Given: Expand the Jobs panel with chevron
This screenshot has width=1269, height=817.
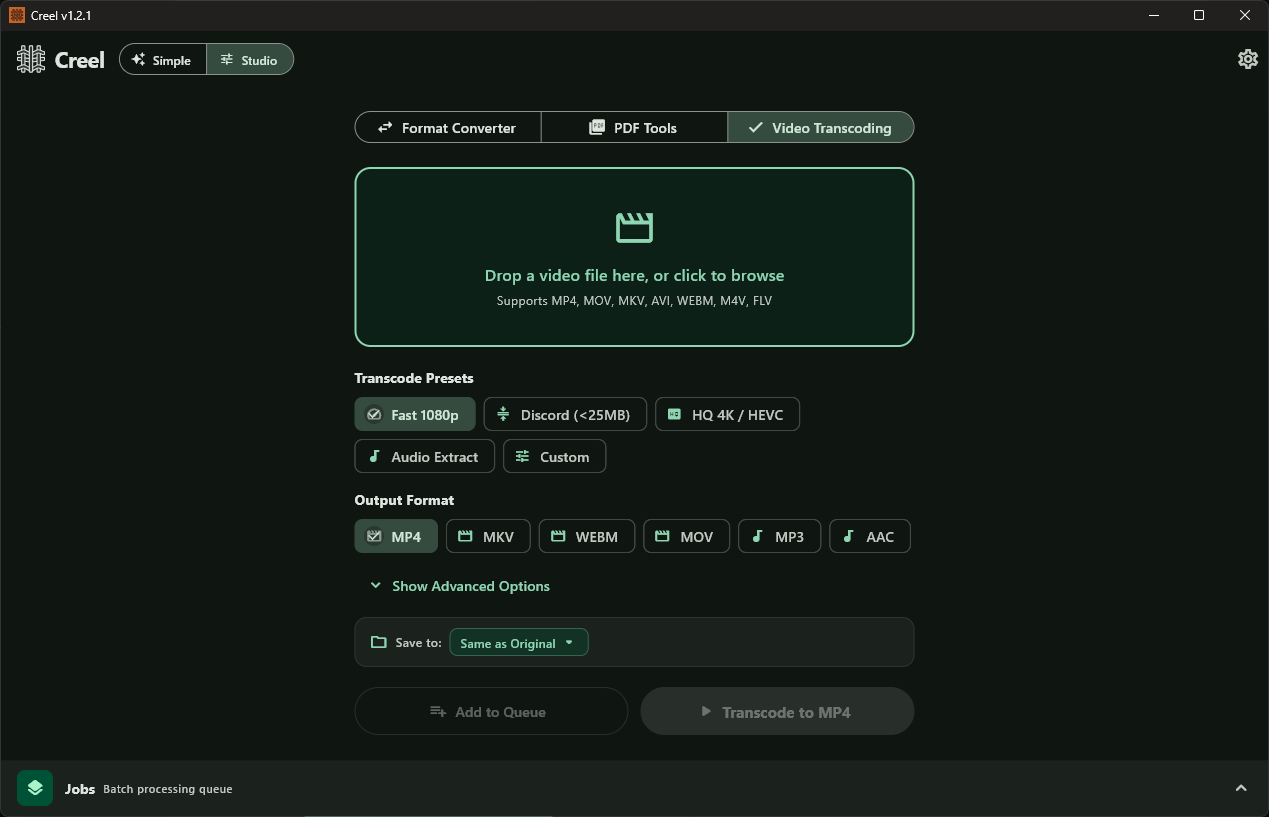Looking at the screenshot, I should tap(1241, 788).
